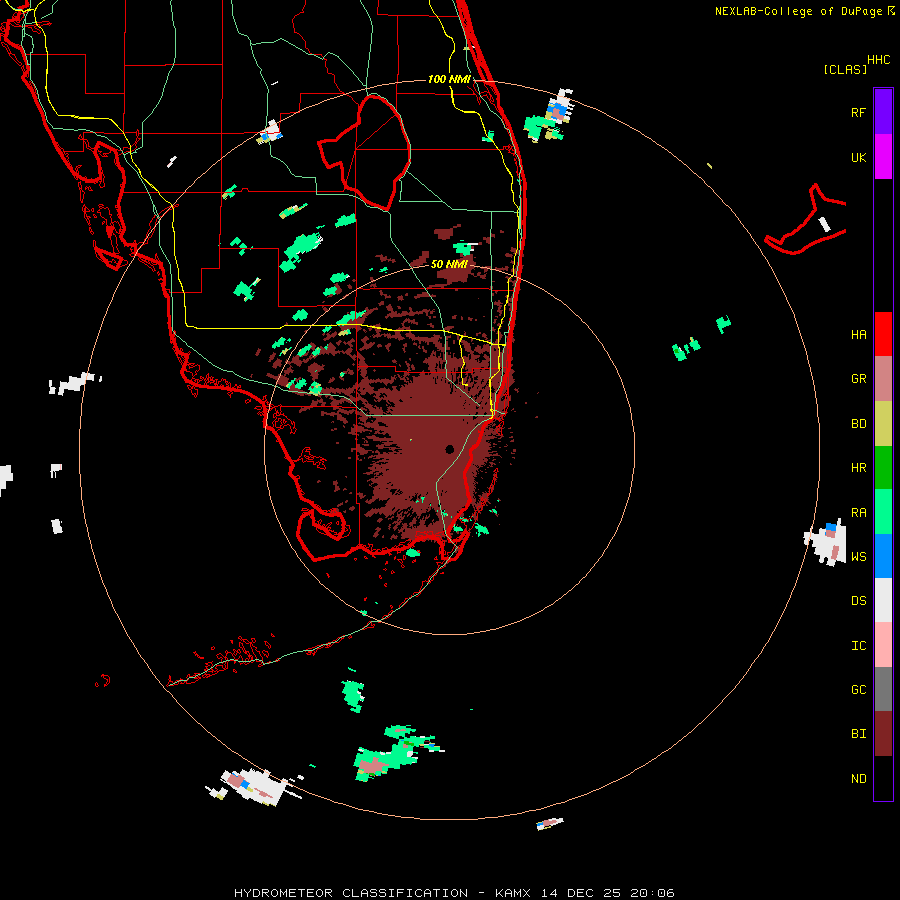Click the RA legend label

click(858, 513)
